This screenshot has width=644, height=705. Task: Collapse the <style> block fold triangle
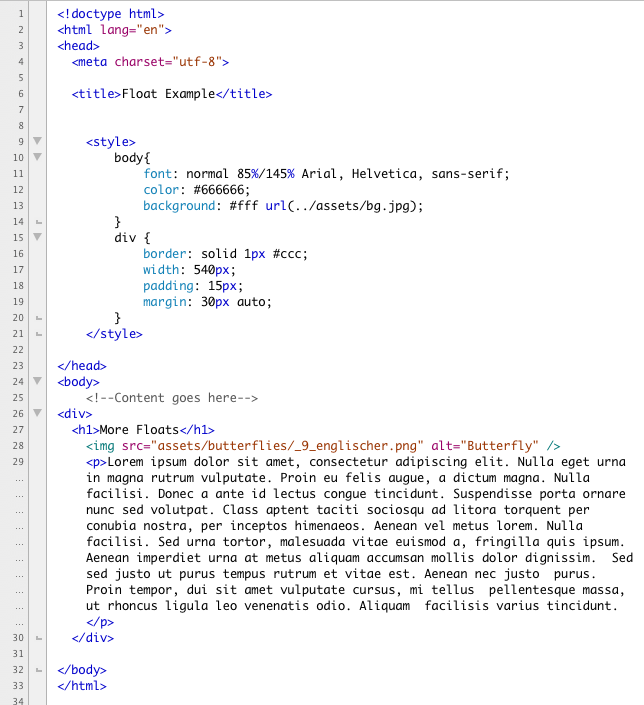point(38,142)
